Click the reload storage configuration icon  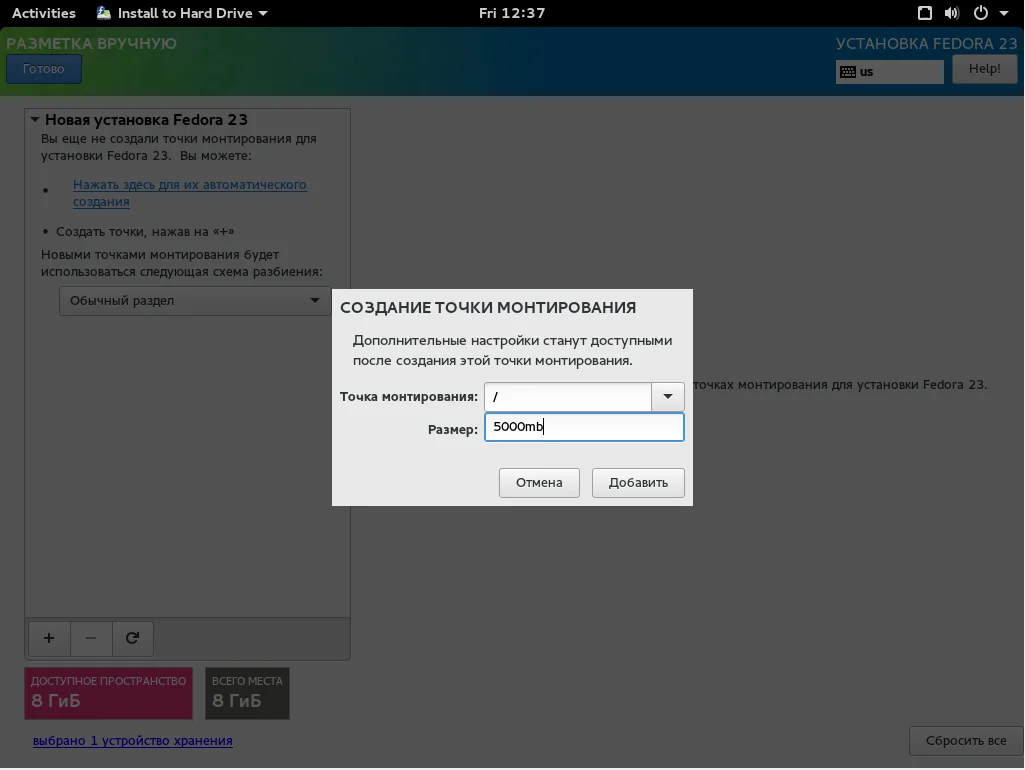133,638
